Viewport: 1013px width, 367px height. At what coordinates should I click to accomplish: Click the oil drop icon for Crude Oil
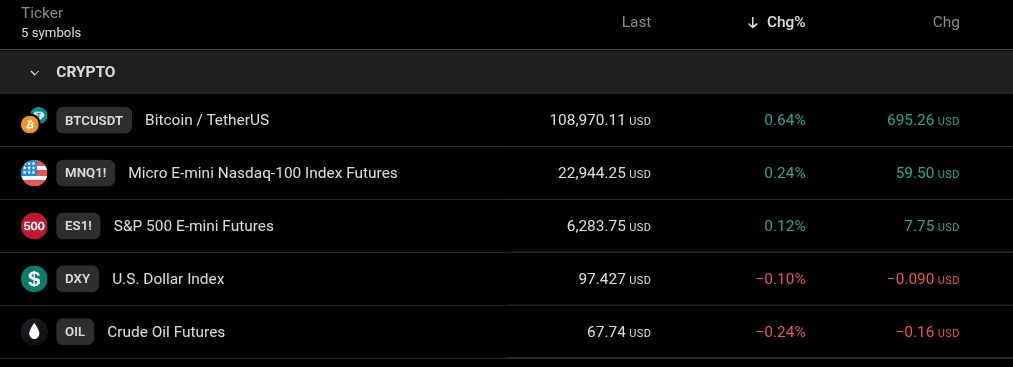click(x=34, y=332)
